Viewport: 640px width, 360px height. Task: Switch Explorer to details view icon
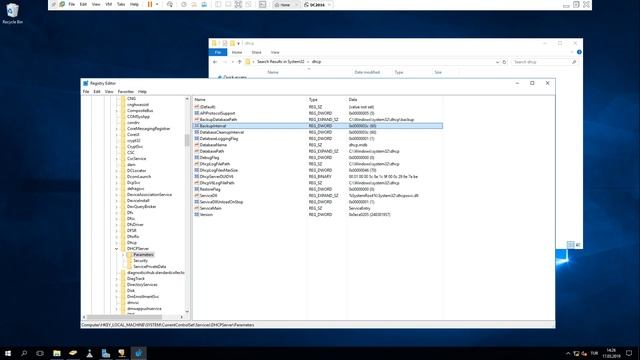570,244
